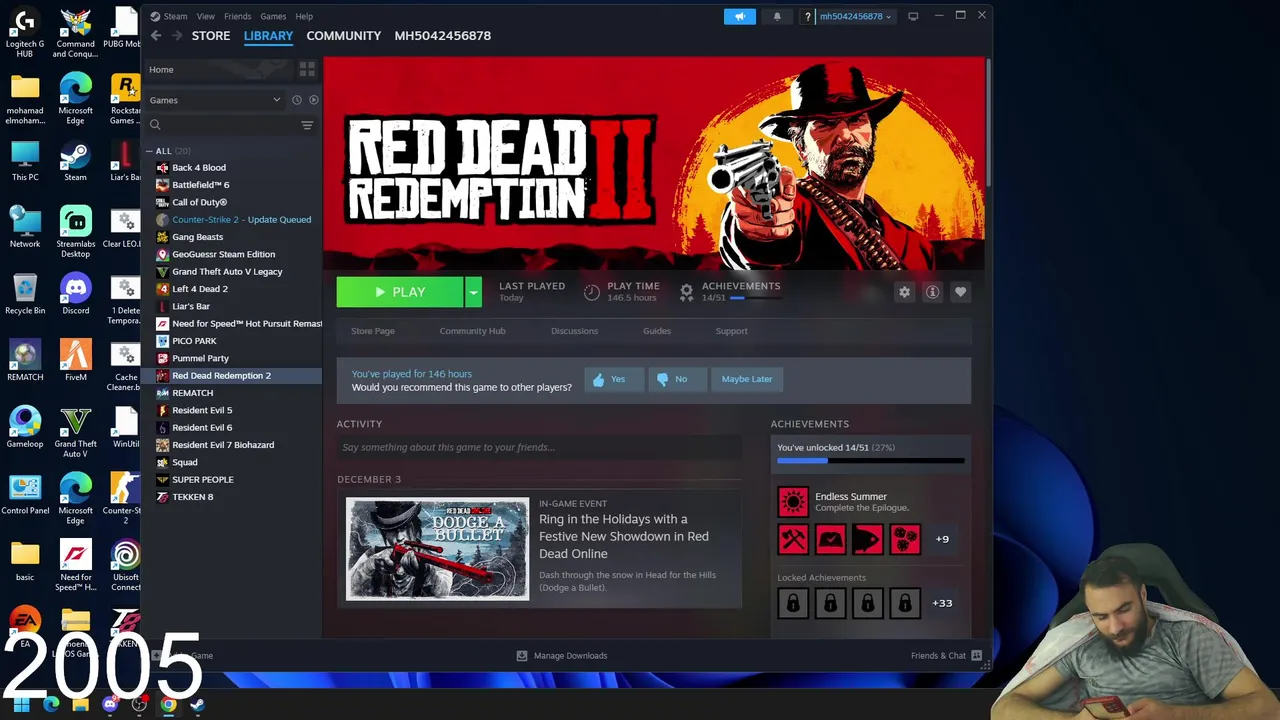Open the Store Page link
The width and height of the screenshot is (1280, 720).
373,331
